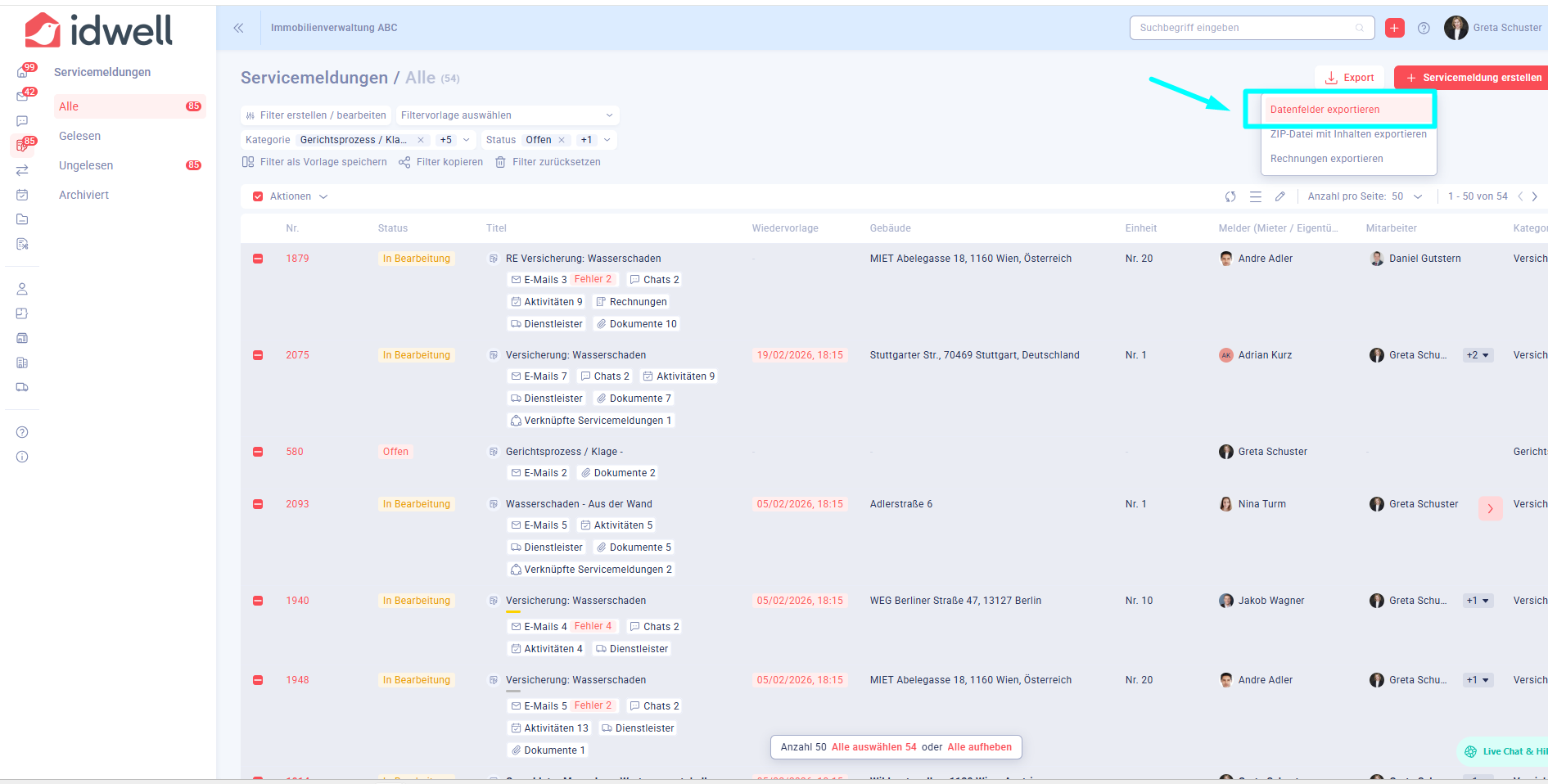
Task: Click the Suchbegriff eingeben search field
Action: point(1244,28)
